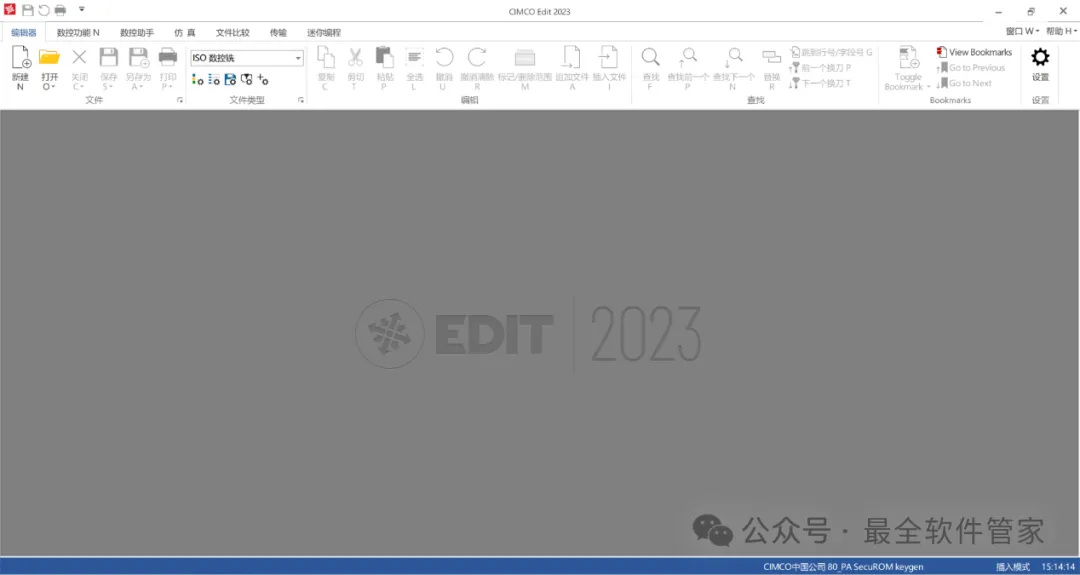Click the blue floppy-with-gear file type icon
Viewport: 1080px width, 575px height.
[230, 80]
